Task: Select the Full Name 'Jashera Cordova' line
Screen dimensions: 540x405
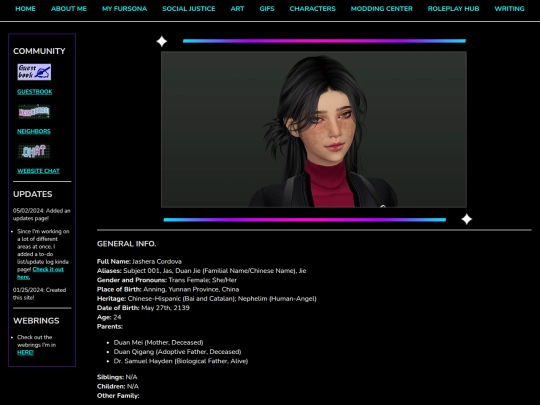Action: 139,261
